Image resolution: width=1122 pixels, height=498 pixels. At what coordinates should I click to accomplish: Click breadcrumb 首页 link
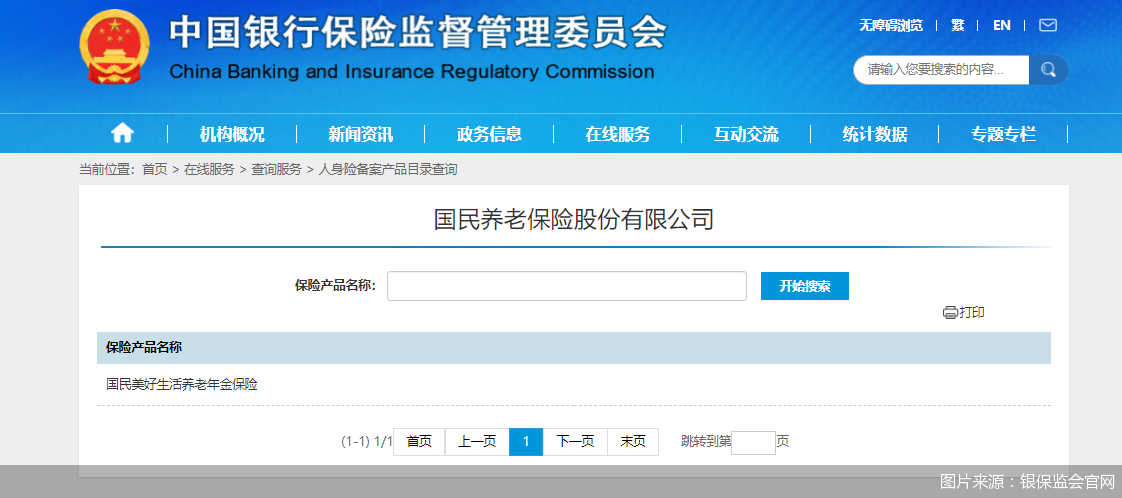[x=155, y=170]
